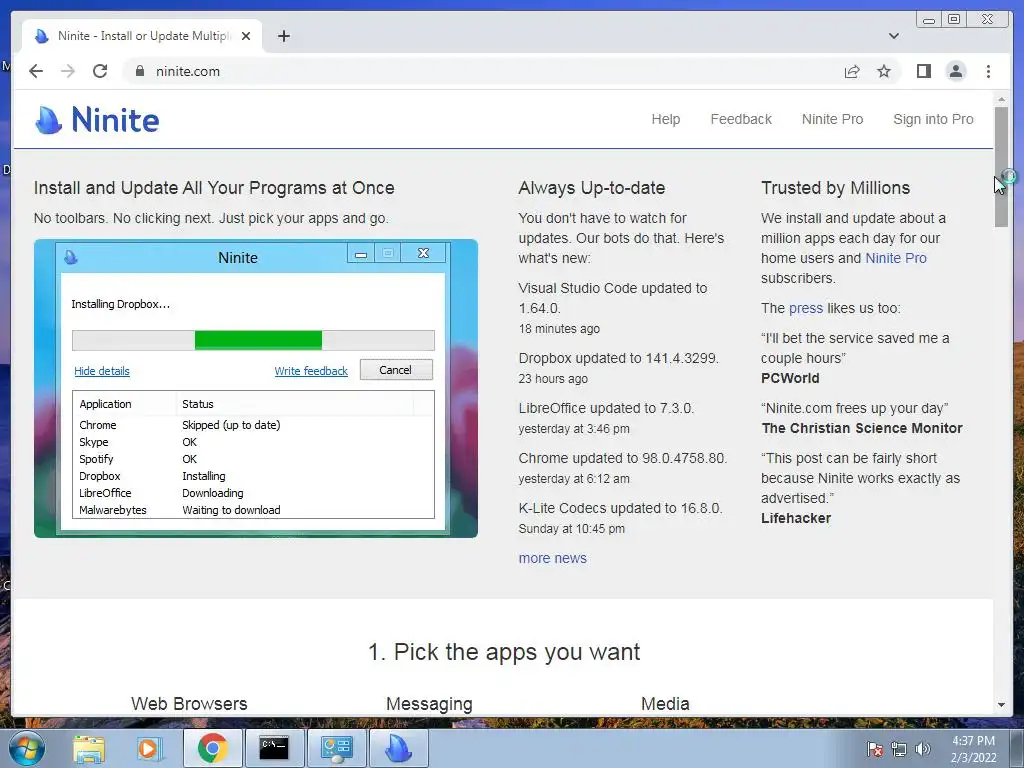
Task: Open the clock showing 4:37 PM
Action: (973, 749)
